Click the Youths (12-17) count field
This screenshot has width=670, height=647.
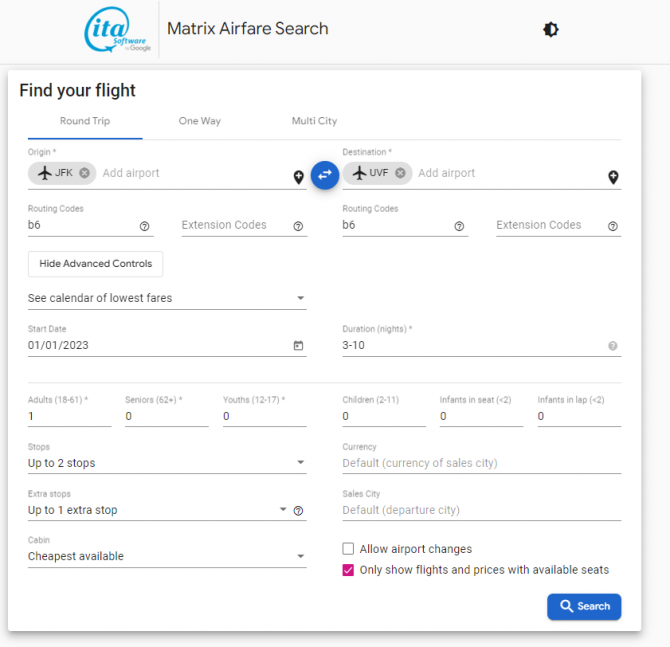coord(264,416)
